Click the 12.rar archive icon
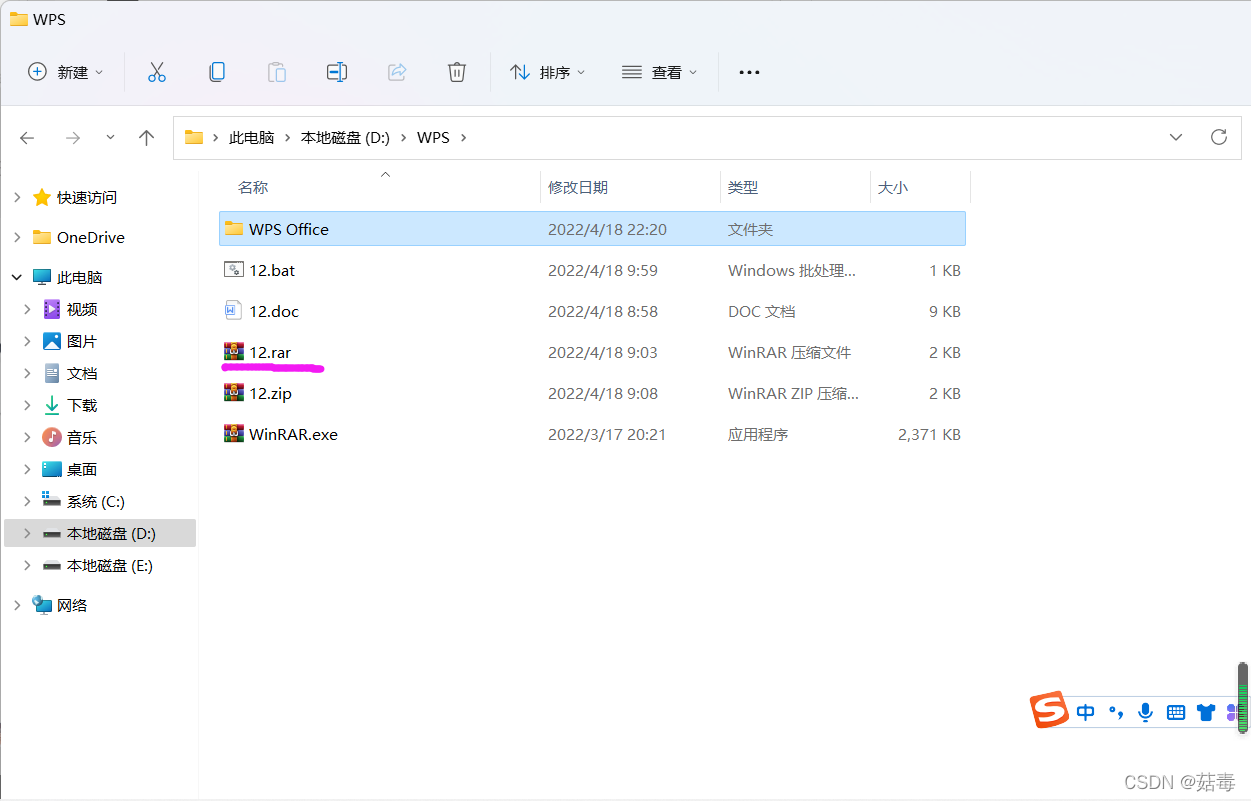The image size is (1251, 801). (x=234, y=352)
